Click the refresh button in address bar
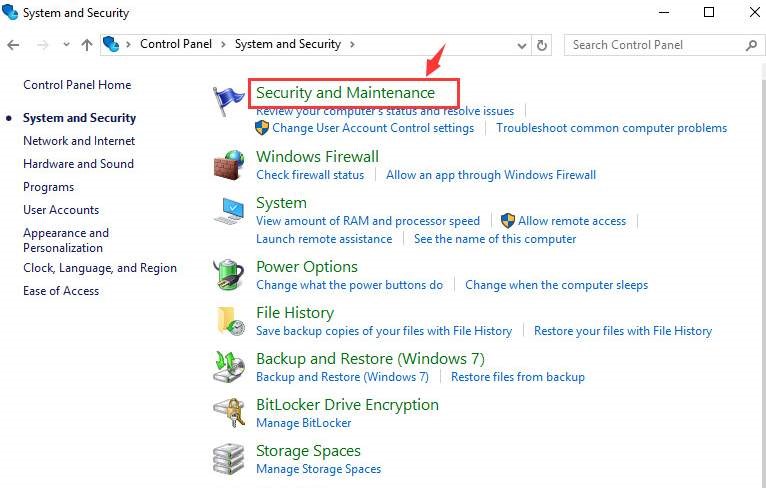Image resolution: width=766 pixels, height=488 pixels. tap(542, 45)
